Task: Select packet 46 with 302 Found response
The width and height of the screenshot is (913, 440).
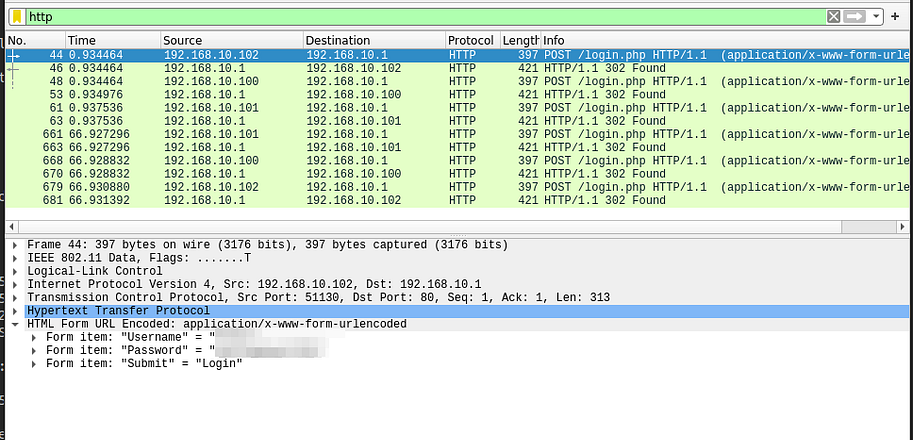Action: (x=300, y=69)
